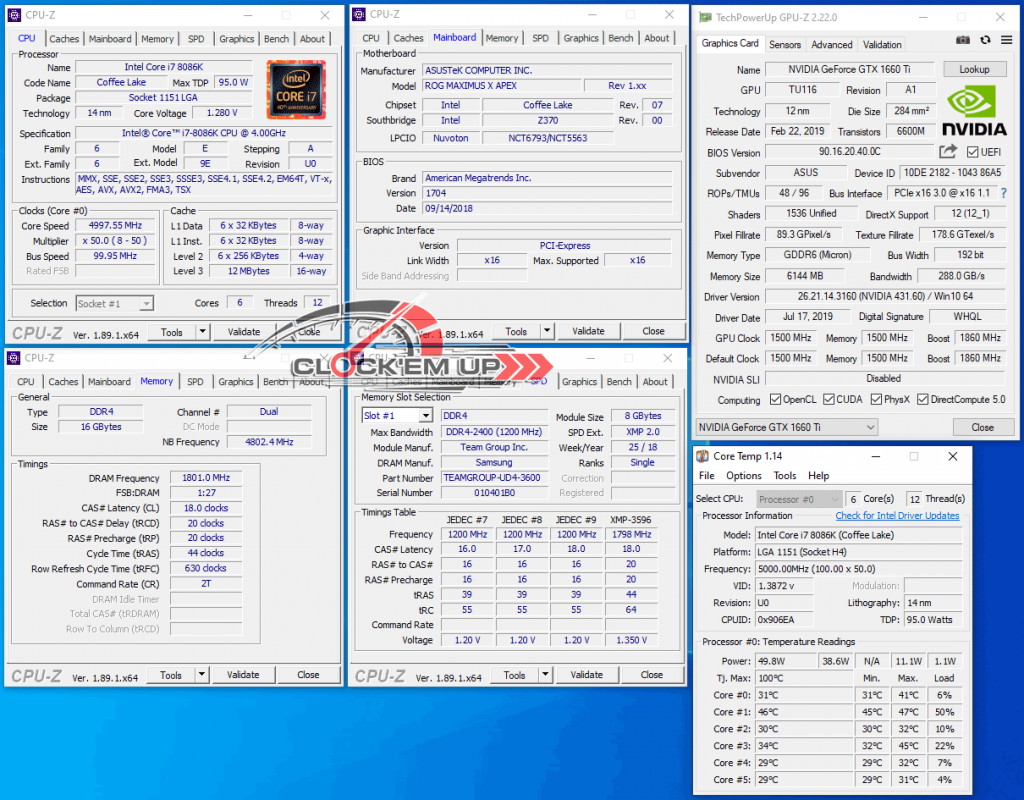Viewport: 1024px width, 800px height.
Task: Switch to the Sensors tab in GPU-Z
Action: (x=785, y=44)
